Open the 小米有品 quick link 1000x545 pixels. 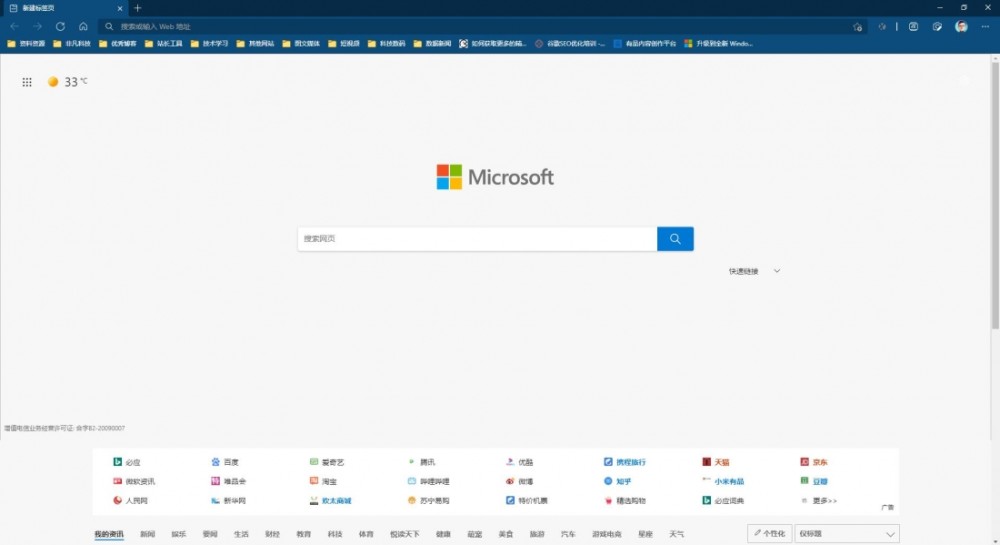point(723,481)
